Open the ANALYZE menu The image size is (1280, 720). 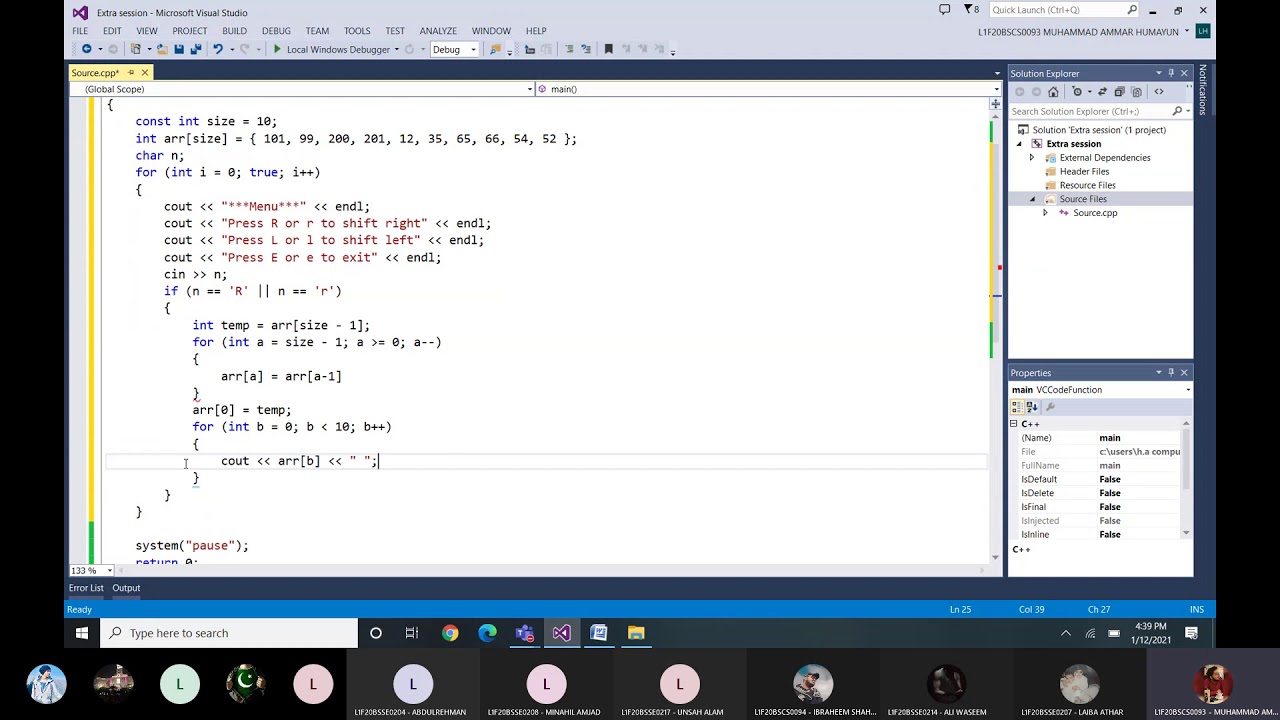click(x=438, y=31)
